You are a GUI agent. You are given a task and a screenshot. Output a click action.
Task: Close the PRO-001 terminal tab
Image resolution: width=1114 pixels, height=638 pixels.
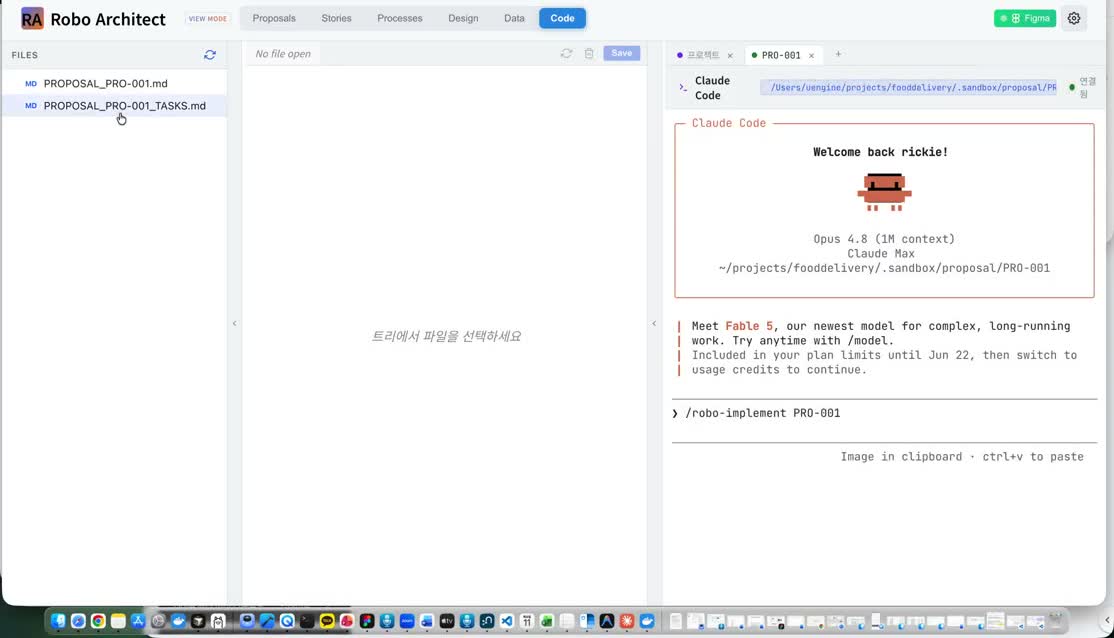811,55
